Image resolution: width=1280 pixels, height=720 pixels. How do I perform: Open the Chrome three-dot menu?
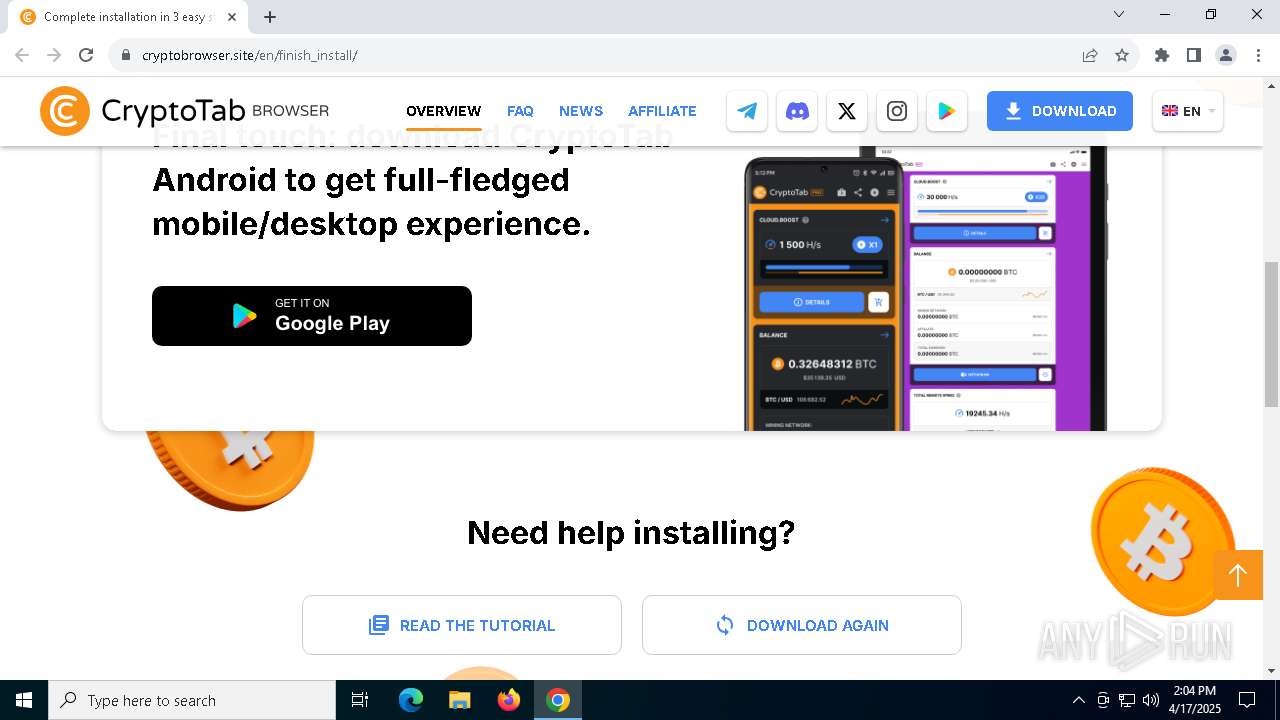[1258, 55]
